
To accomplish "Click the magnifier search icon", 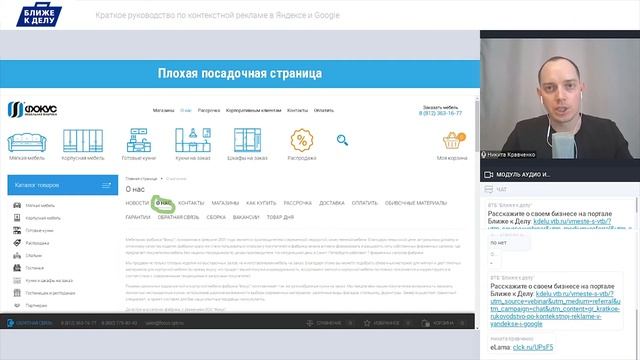I will click(x=342, y=140).
